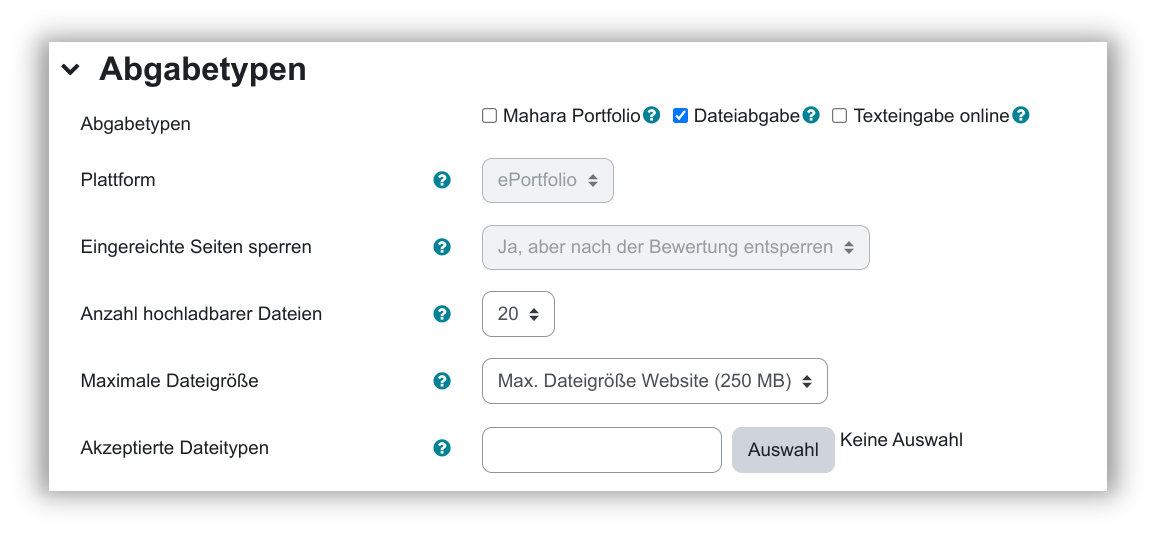Screen dimensions: 1156x535
Task: Focus the accepted file types text field
Action: click(601, 450)
